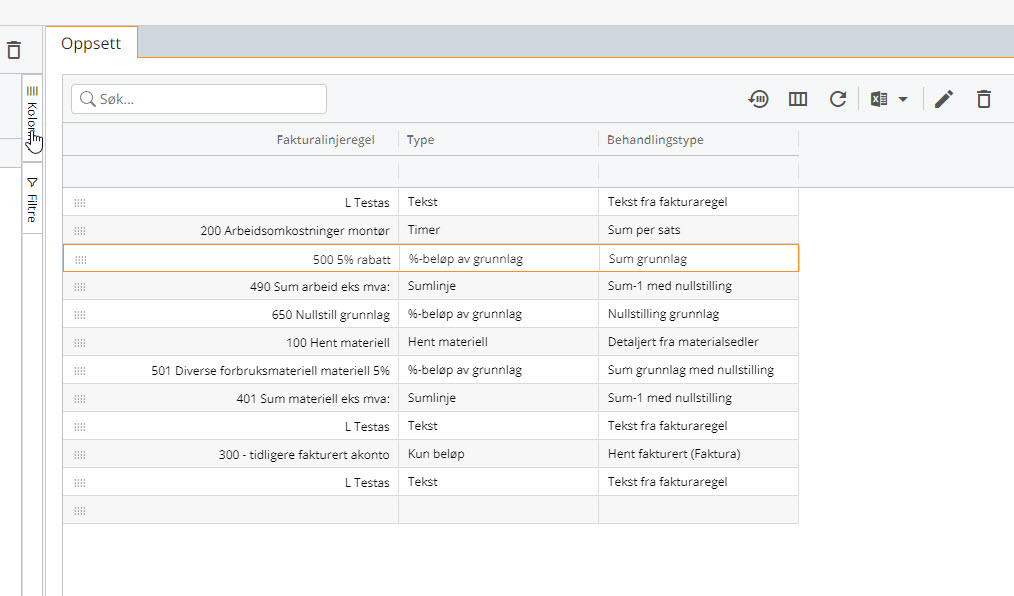Image resolution: width=1014 pixels, height=596 pixels.
Task: Click drag handle of 401 Sum materiell row
Action: click(80, 399)
